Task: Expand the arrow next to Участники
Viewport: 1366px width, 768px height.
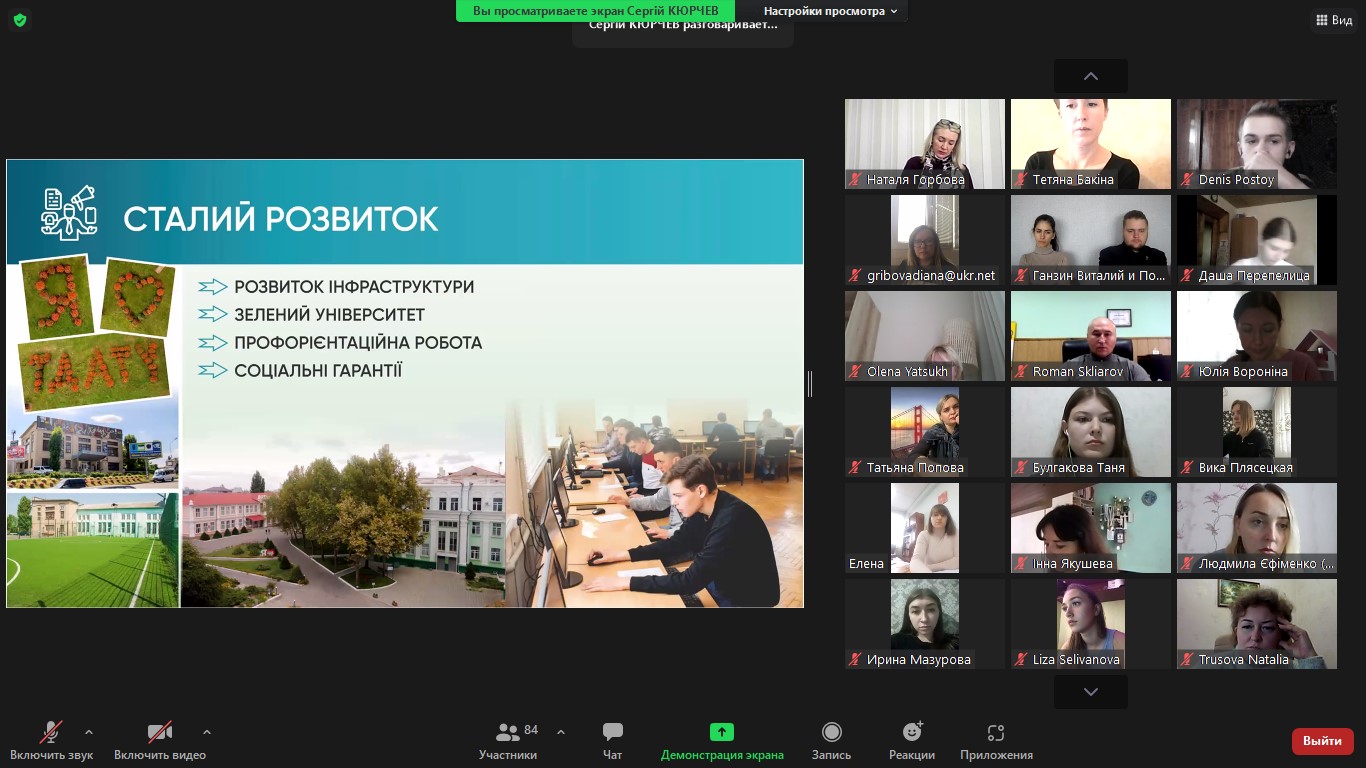Action: [x=561, y=732]
